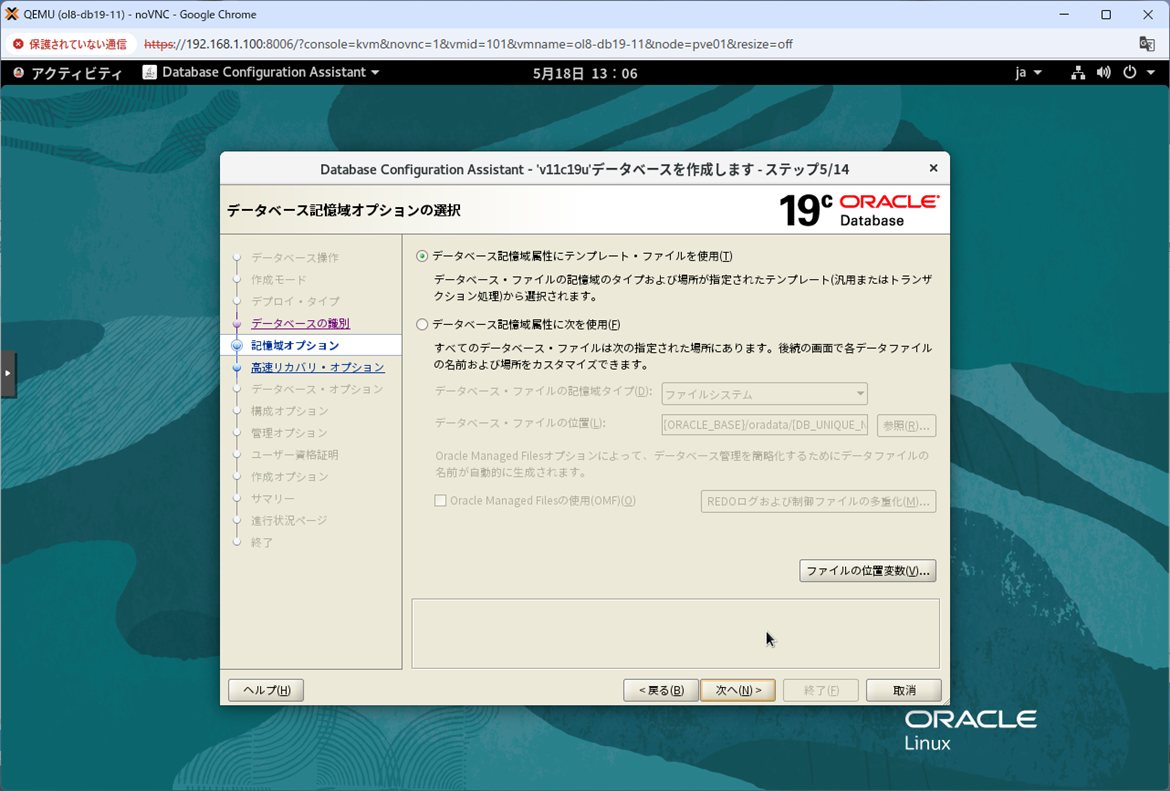Click the 作成オプション step label
The height and width of the screenshot is (791, 1170).
tap(290, 476)
